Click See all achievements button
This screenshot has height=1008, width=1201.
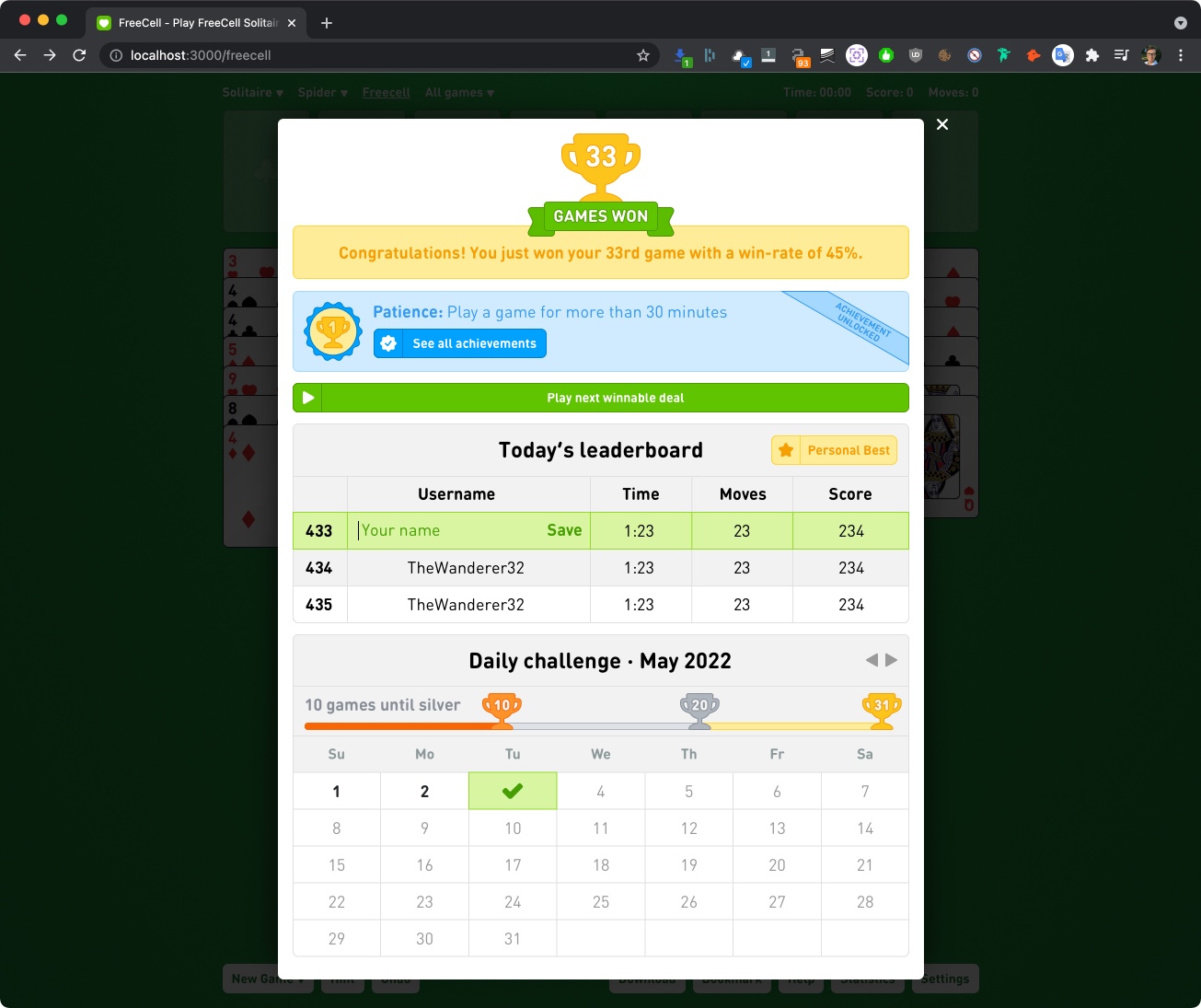pos(460,343)
